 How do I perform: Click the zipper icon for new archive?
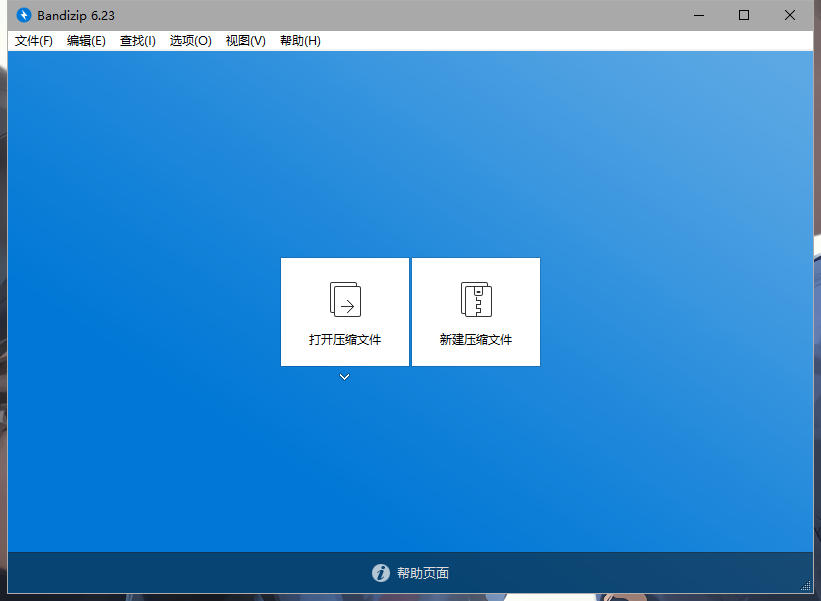click(476, 299)
